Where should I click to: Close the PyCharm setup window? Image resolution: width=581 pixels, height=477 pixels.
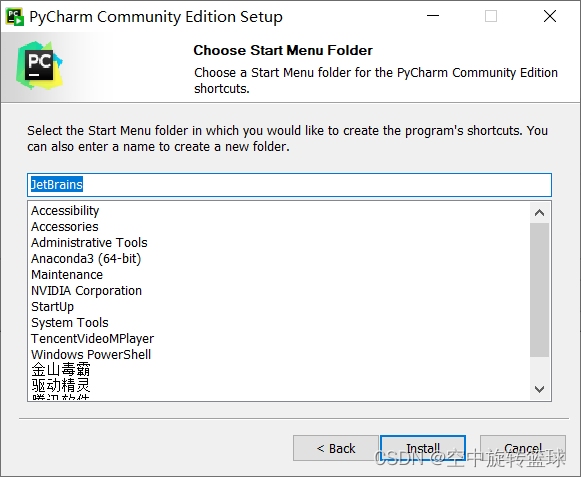[550, 16]
